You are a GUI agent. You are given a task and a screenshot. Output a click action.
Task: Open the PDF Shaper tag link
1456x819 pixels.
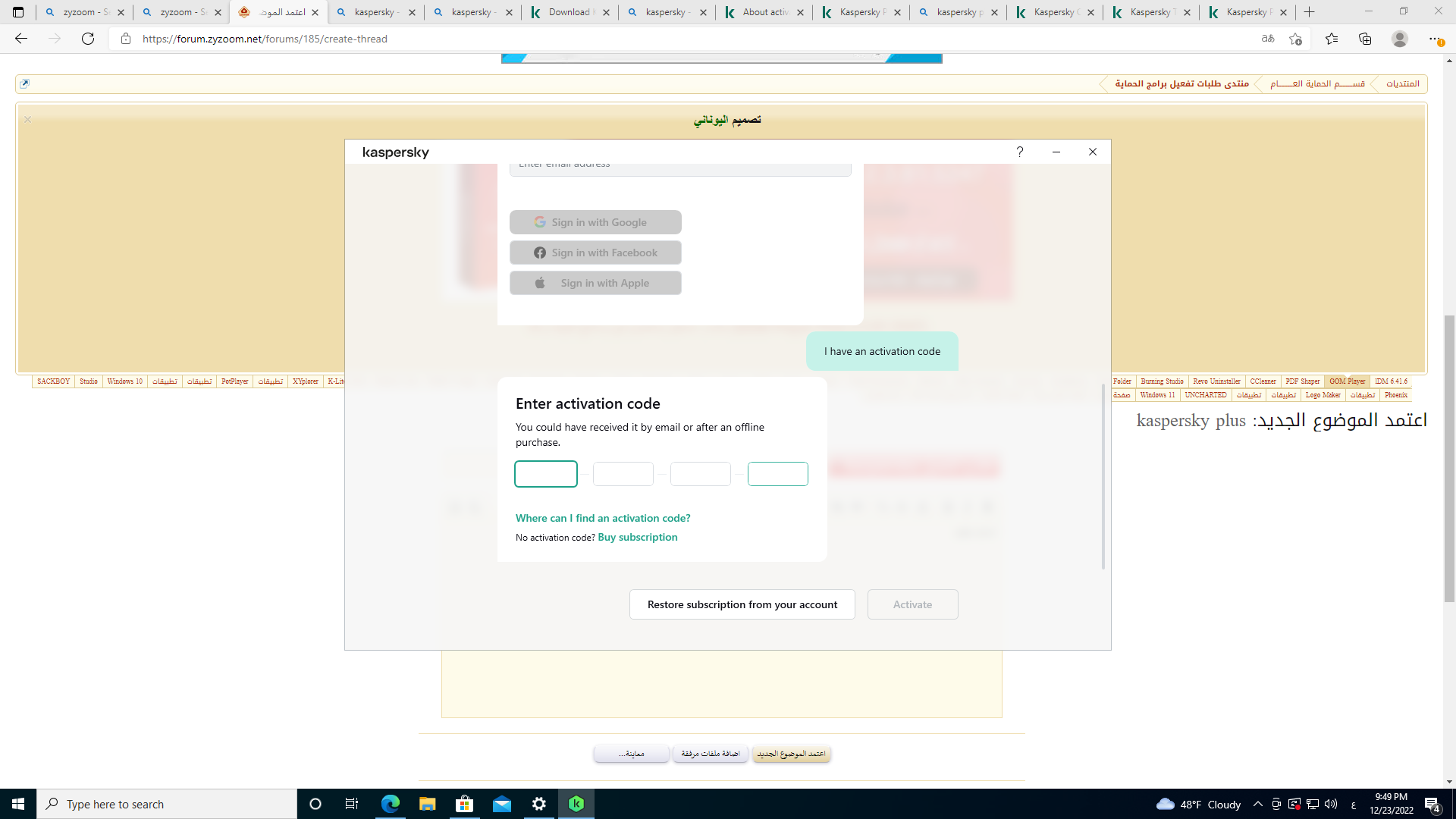pos(1302,381)
